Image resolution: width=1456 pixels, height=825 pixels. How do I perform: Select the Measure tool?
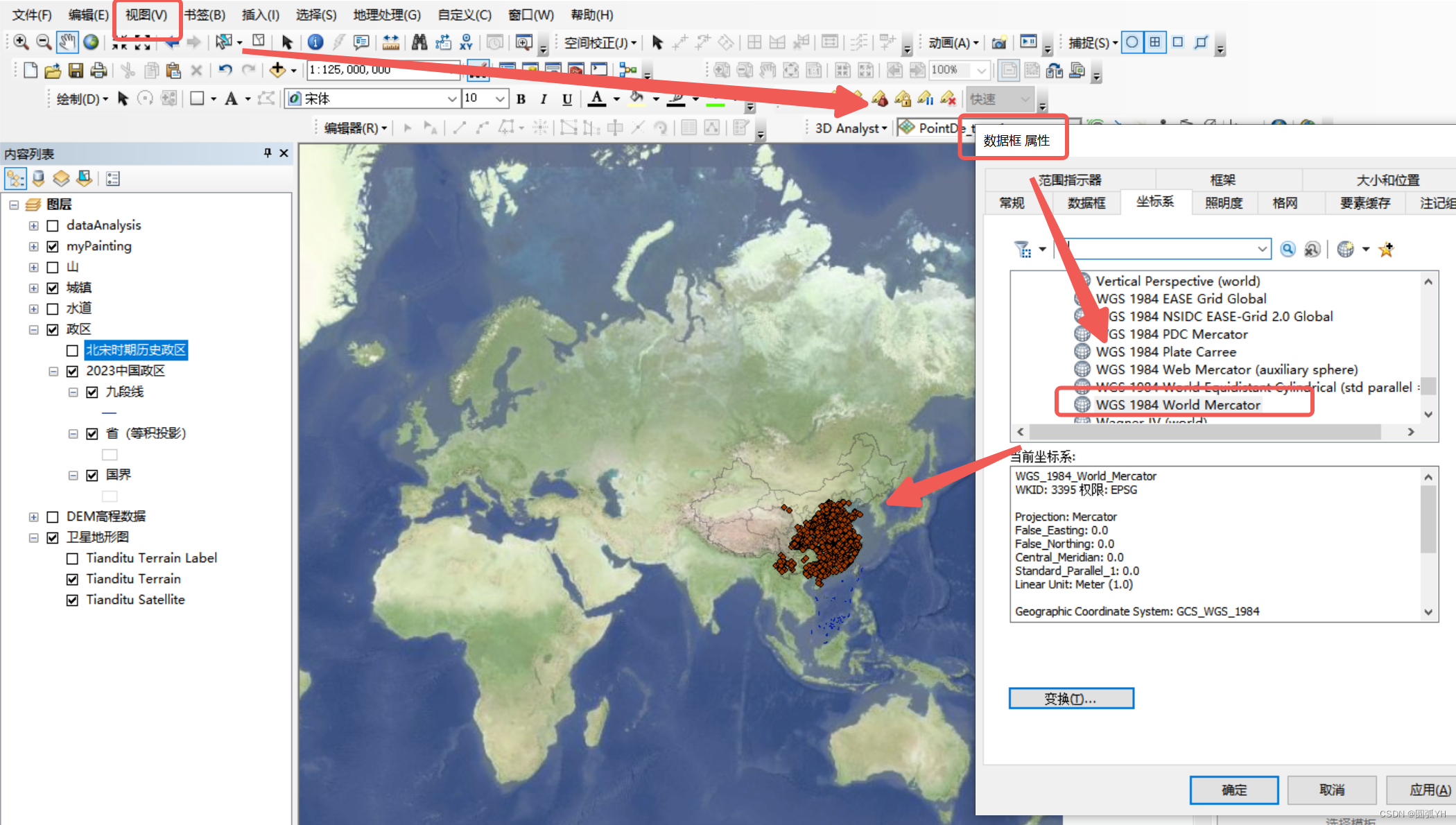(390, 42)
